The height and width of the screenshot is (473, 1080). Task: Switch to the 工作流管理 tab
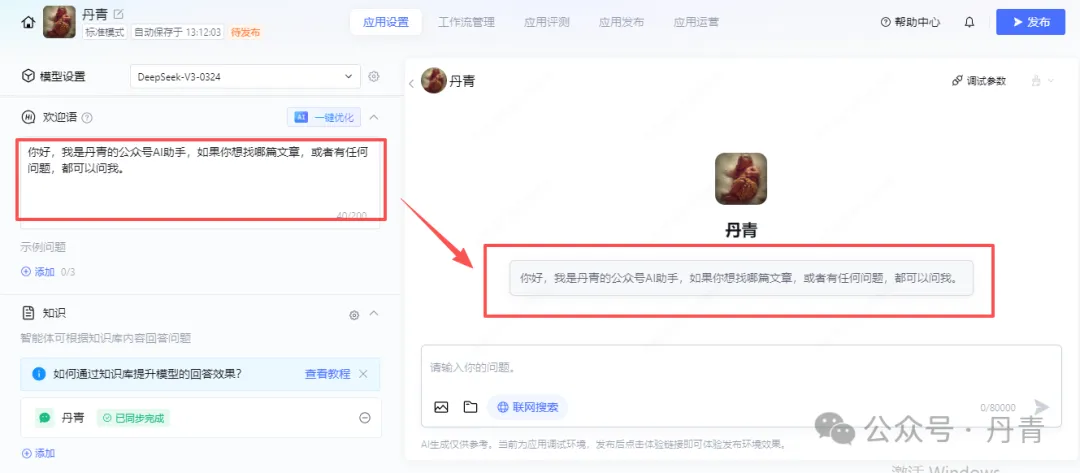(x=466, y=22)
